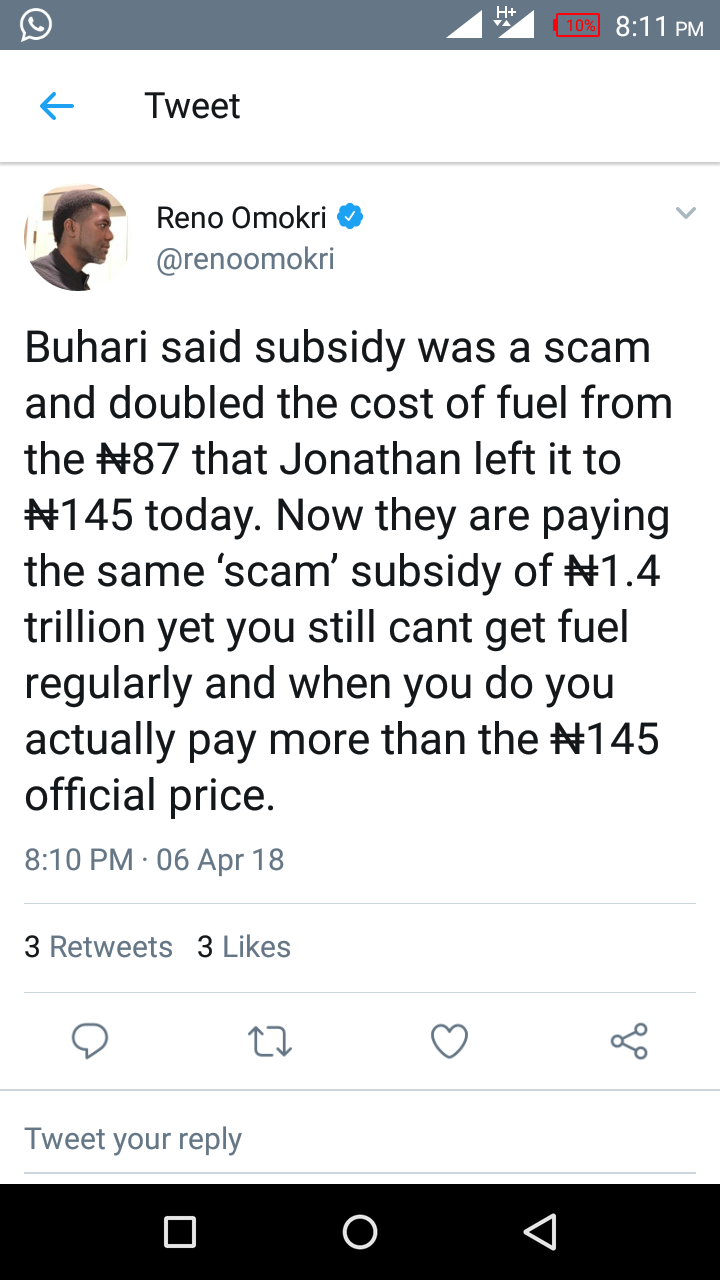This screenshot has width=720, height=1280.
Task: Retweet this tweet with the arrows icon
Action: pyautogui.click(x=269, y=1041)
